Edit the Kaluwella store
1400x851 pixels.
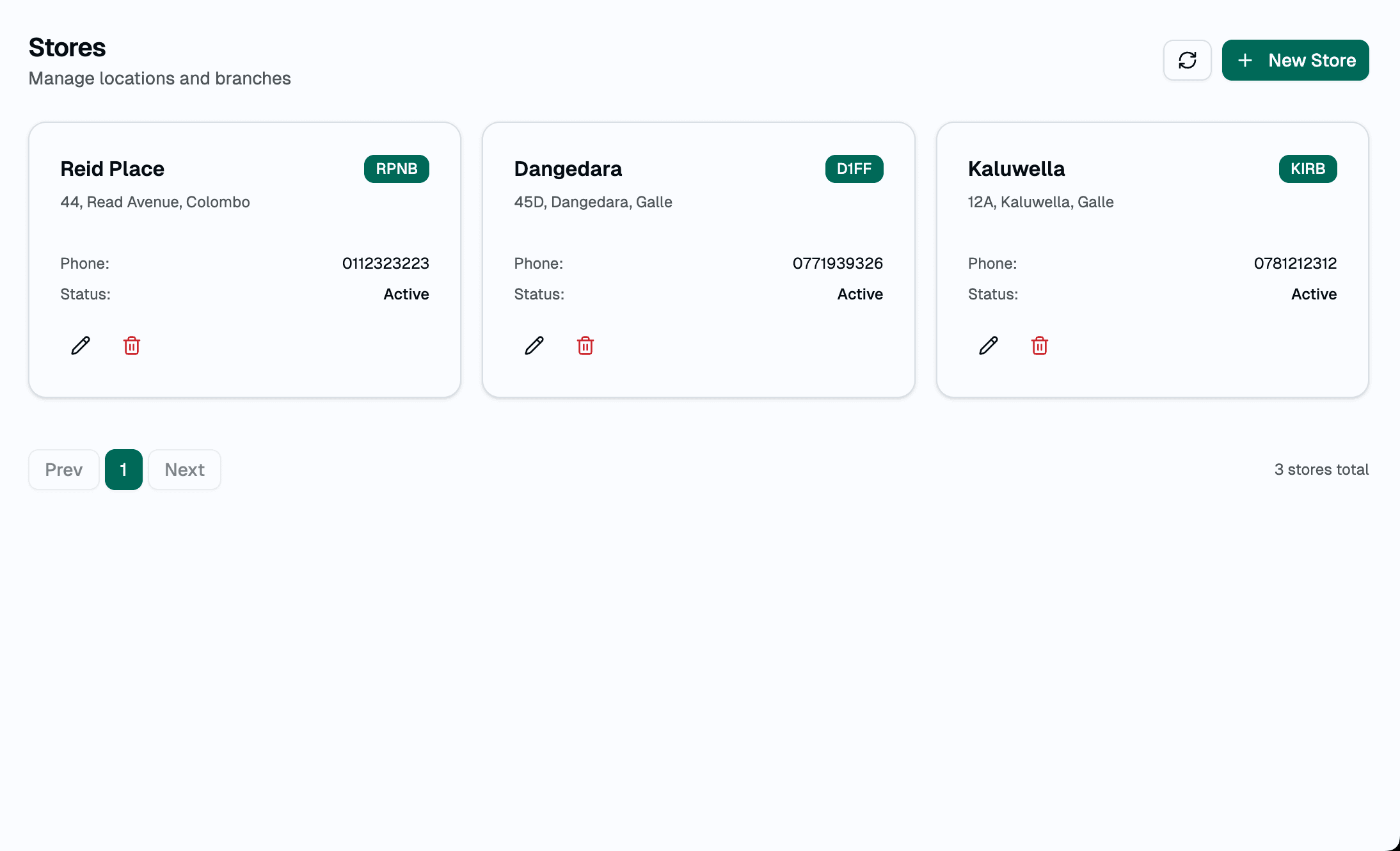click(x=987, y=346)
